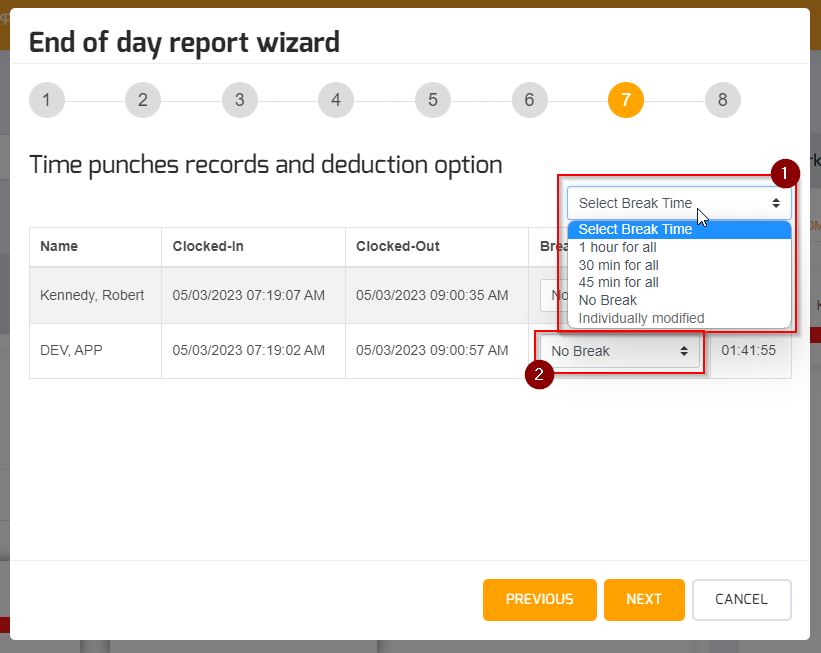Screen dimensions: 821x653
Task: Click the NEXT button
Action: [644, 599]
